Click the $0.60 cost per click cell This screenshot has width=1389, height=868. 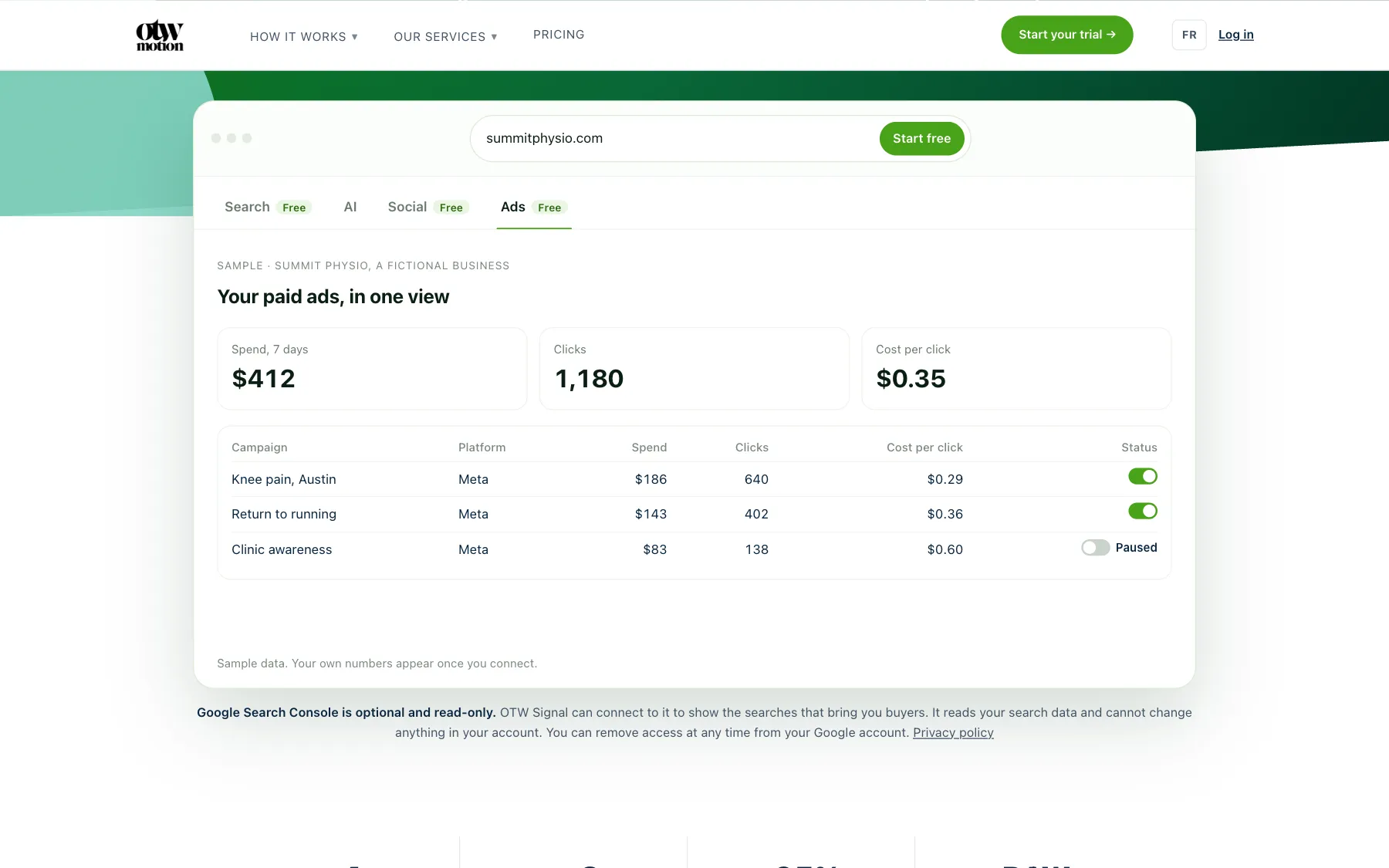945,549
